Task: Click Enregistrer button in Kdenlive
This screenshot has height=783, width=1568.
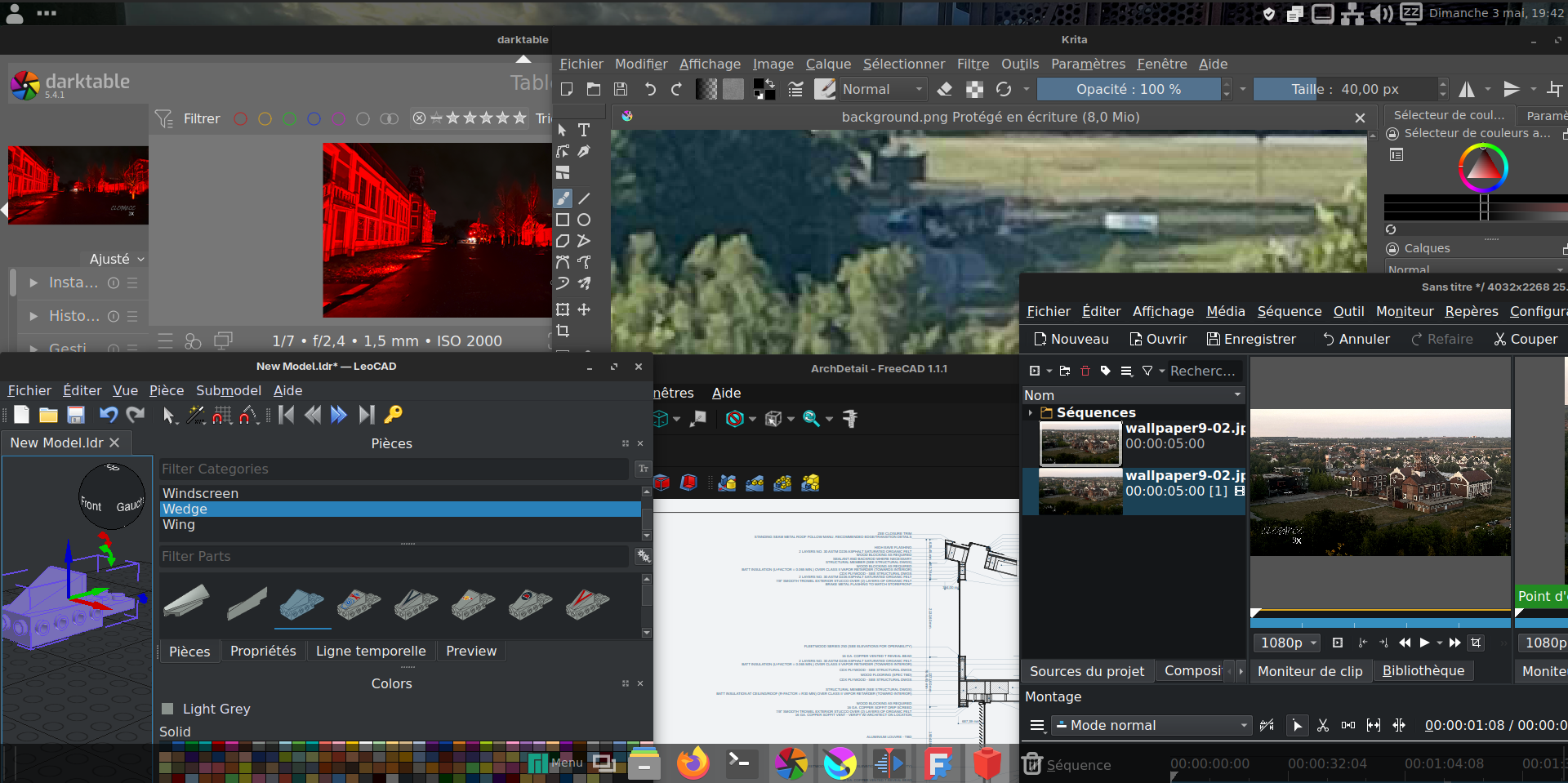Action: coord(1251,339)
